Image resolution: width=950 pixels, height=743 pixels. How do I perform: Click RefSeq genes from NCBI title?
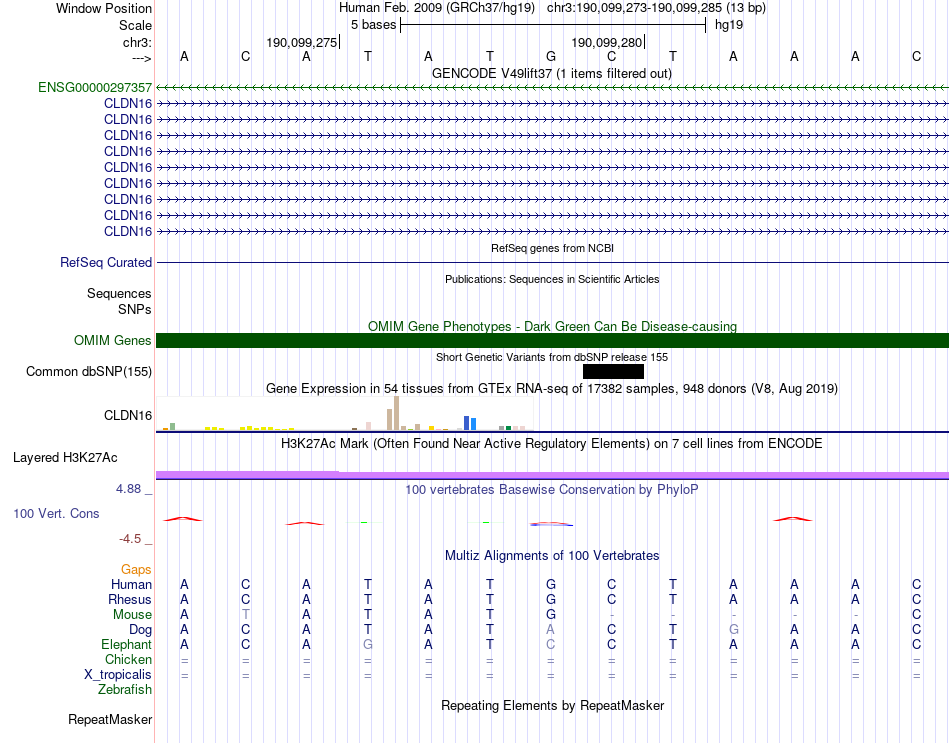point(552,248)
